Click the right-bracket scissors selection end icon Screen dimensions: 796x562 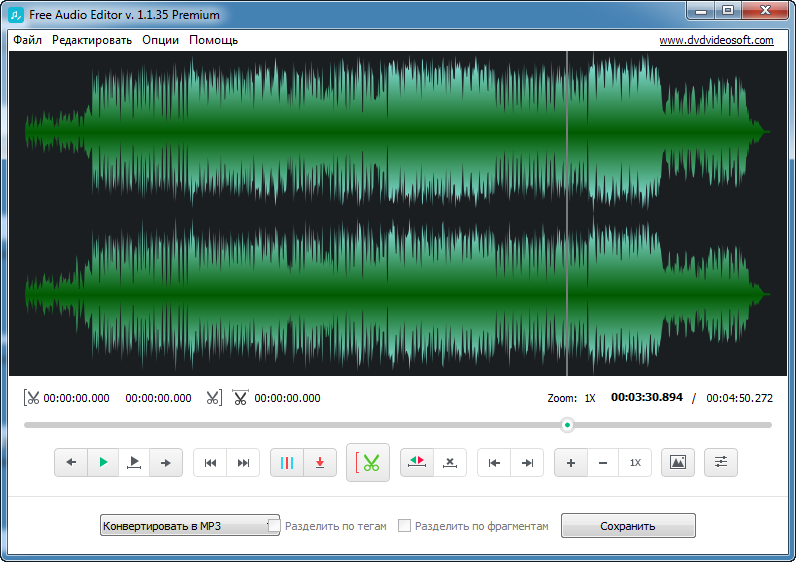[214, 398]
